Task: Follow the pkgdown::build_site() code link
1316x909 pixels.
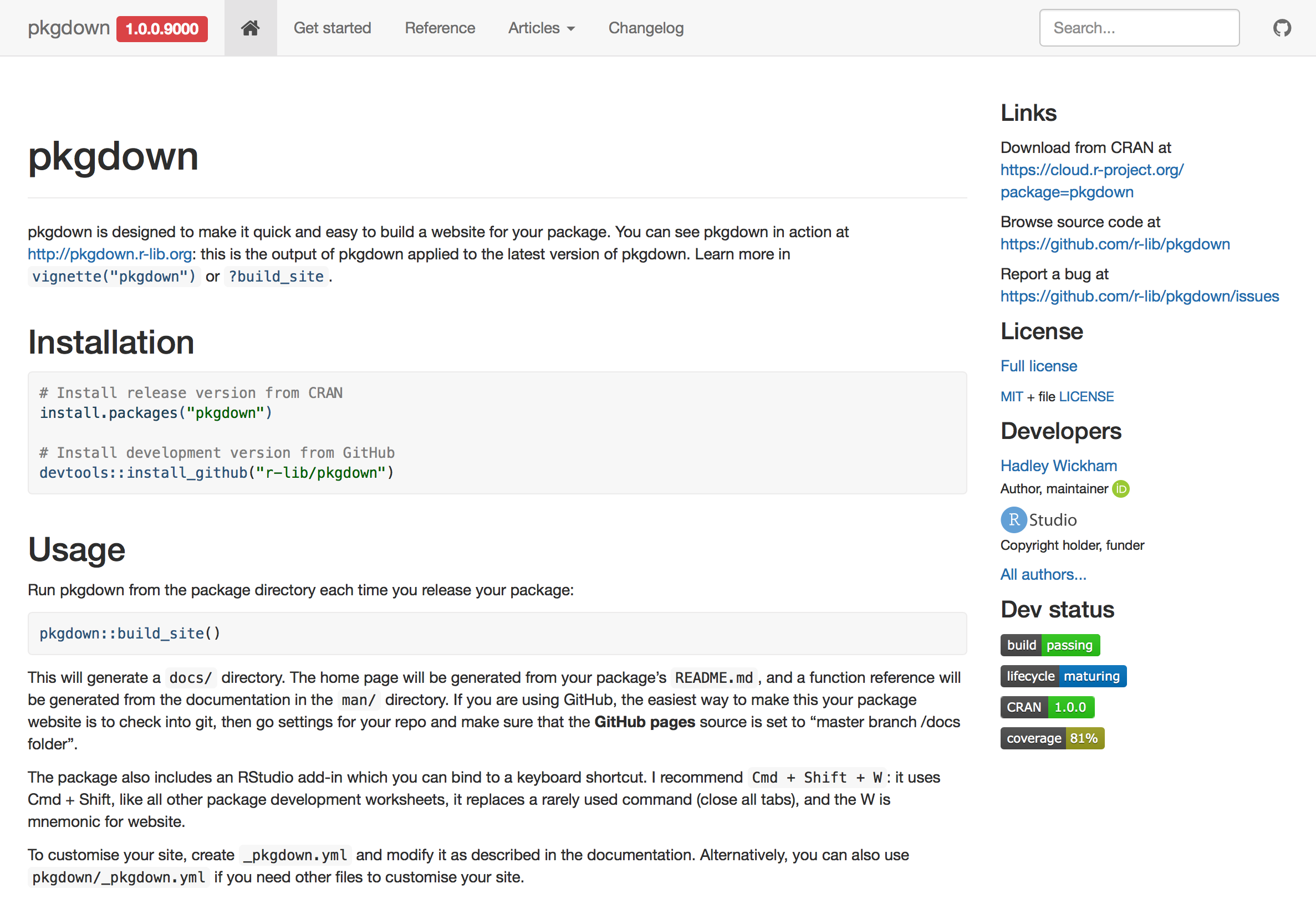Action: (x=130, y=633)
